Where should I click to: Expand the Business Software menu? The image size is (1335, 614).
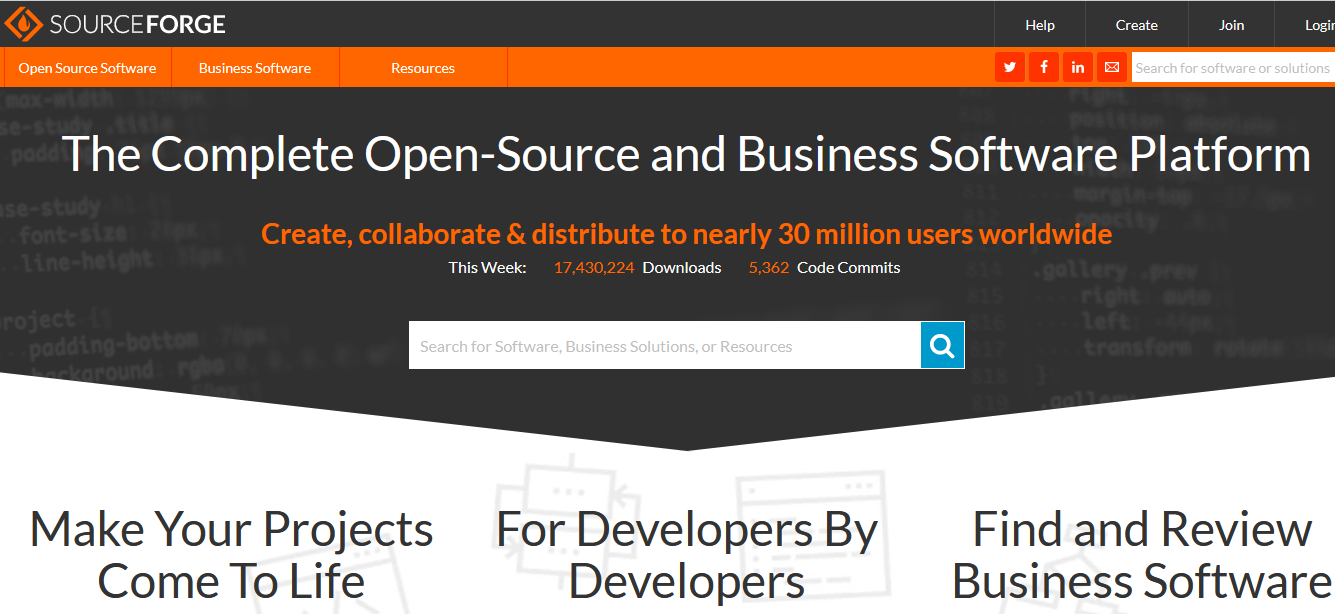(255, 68)
